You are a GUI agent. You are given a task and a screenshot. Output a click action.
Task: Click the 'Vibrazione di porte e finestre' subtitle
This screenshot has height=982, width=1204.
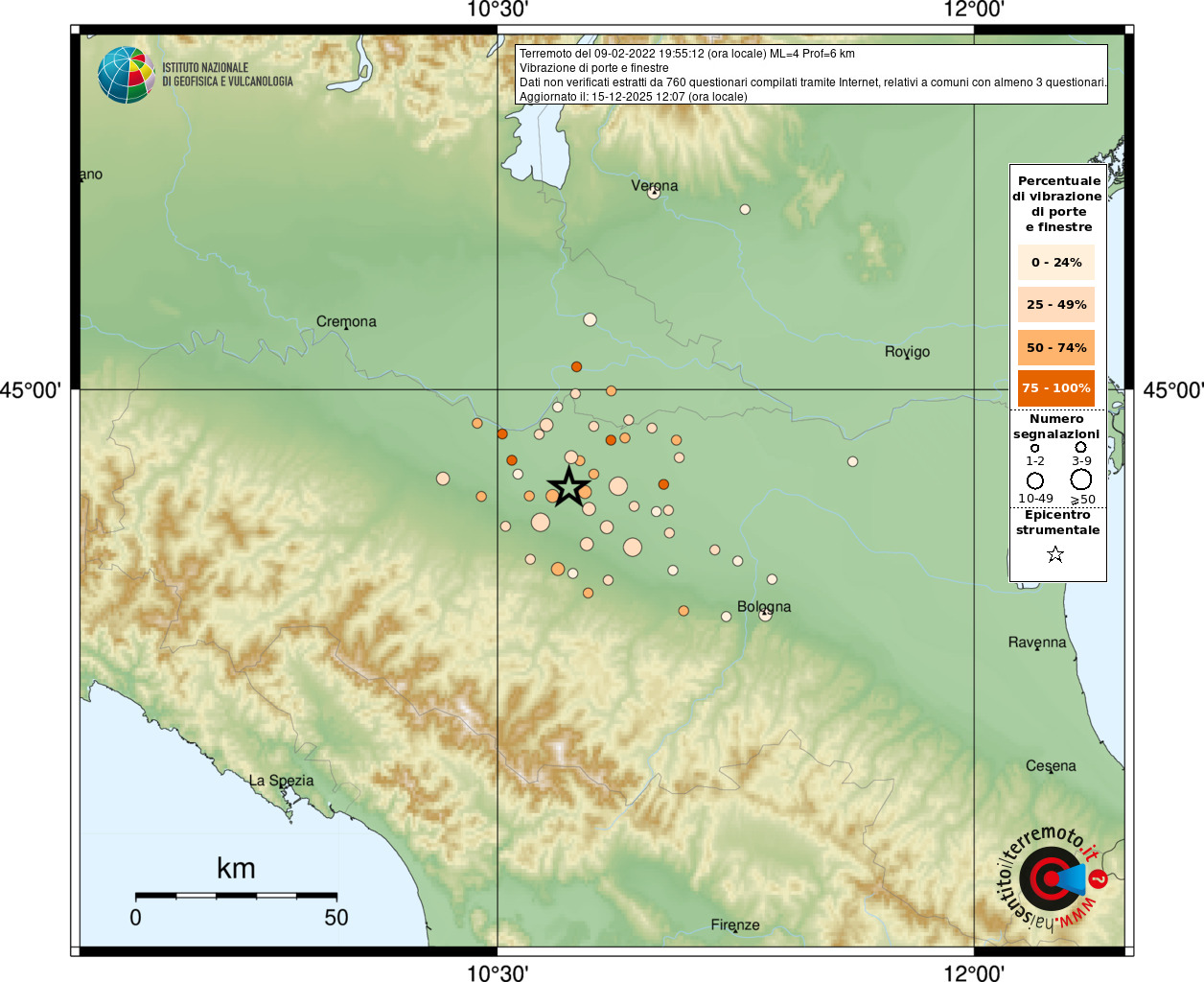pos(594,68)
